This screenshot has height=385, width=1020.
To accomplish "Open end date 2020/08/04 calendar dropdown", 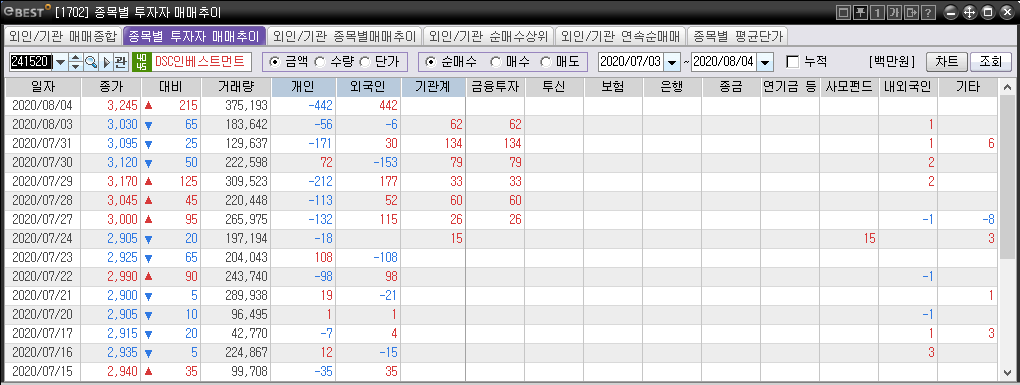I will pyautogui.click(x=765, y=62).
